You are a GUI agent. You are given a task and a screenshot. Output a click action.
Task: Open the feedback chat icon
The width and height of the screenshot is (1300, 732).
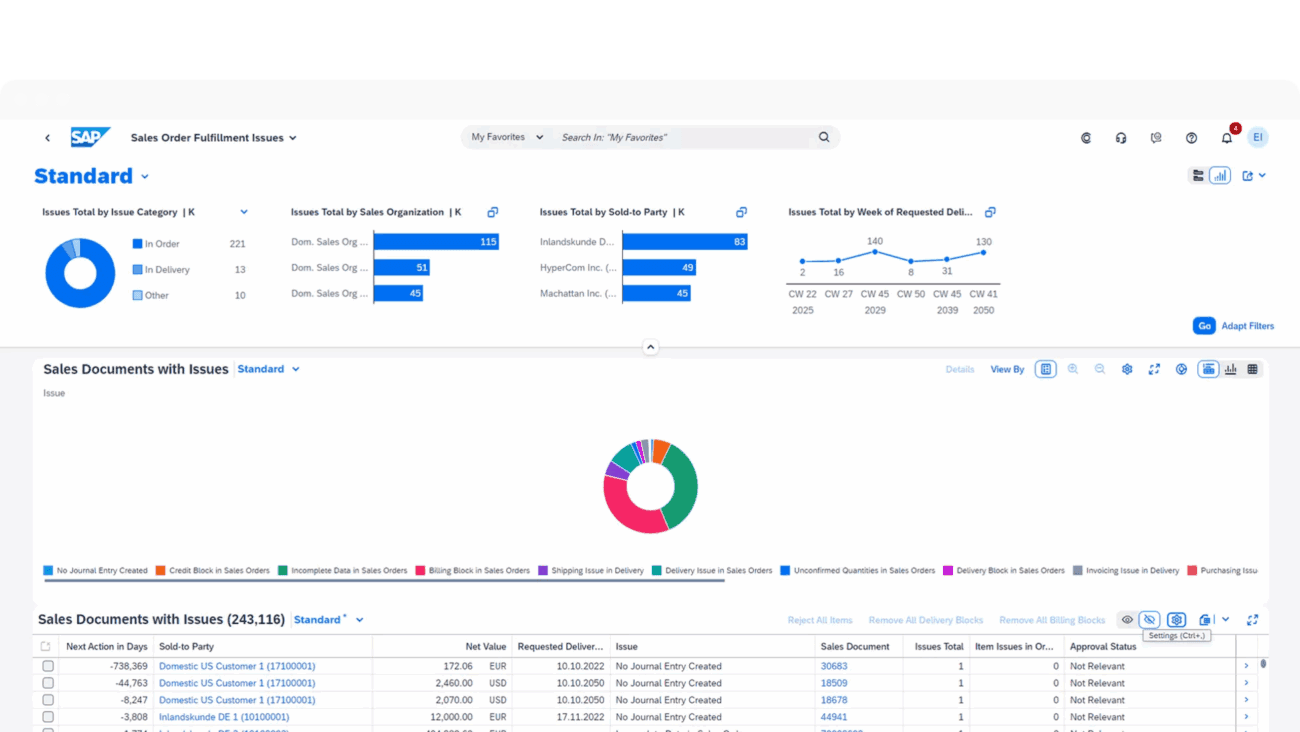1156,138
